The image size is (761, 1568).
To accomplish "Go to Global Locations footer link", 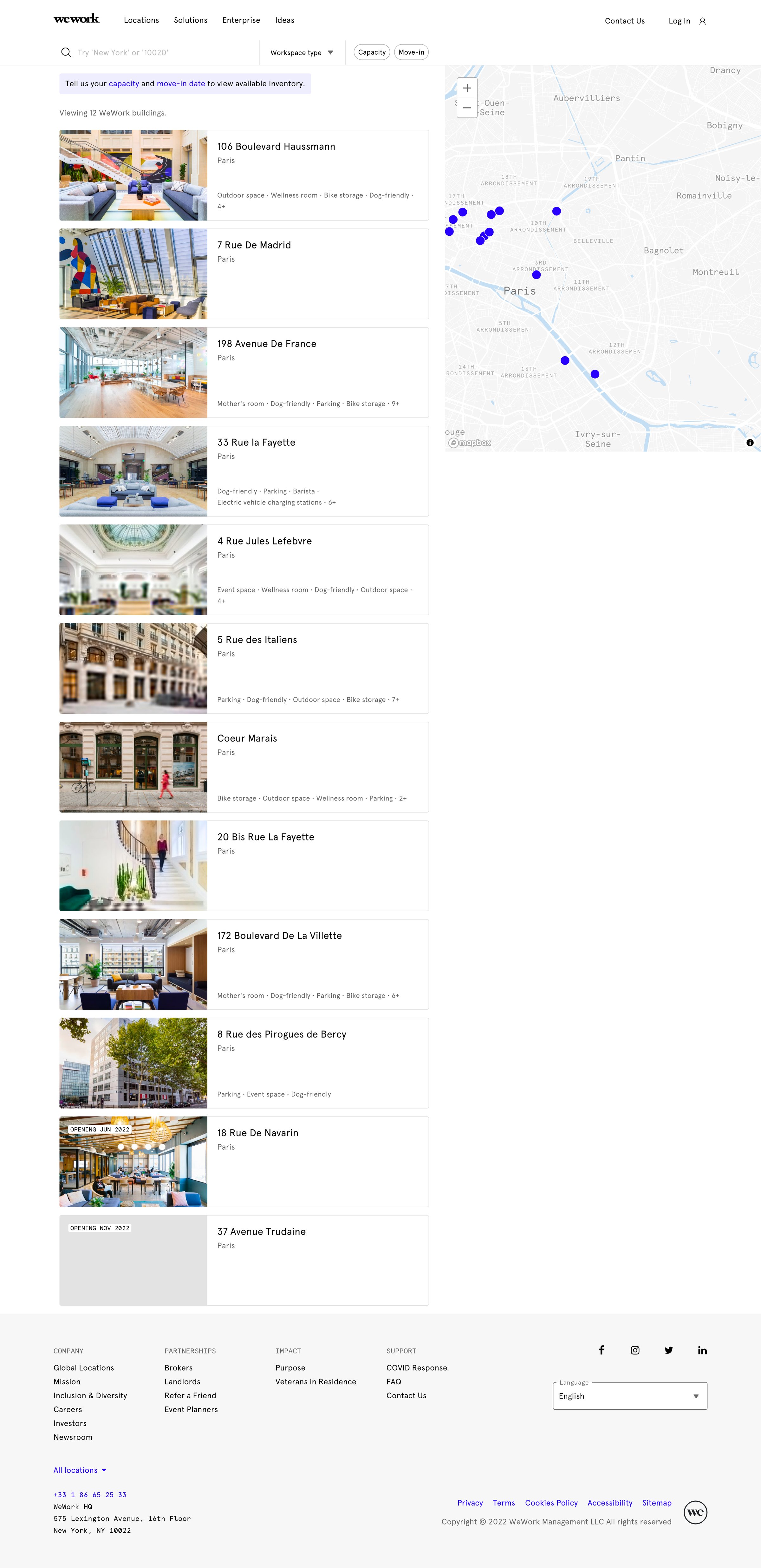I will 84,1368.
